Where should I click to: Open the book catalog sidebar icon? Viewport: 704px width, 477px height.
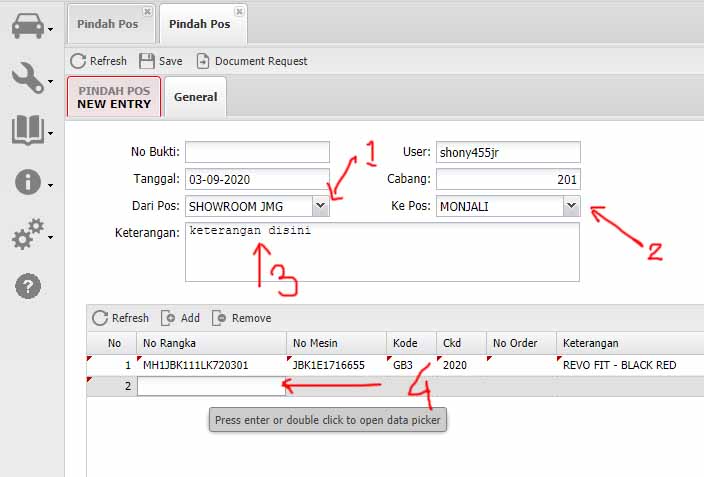(28, 130)
